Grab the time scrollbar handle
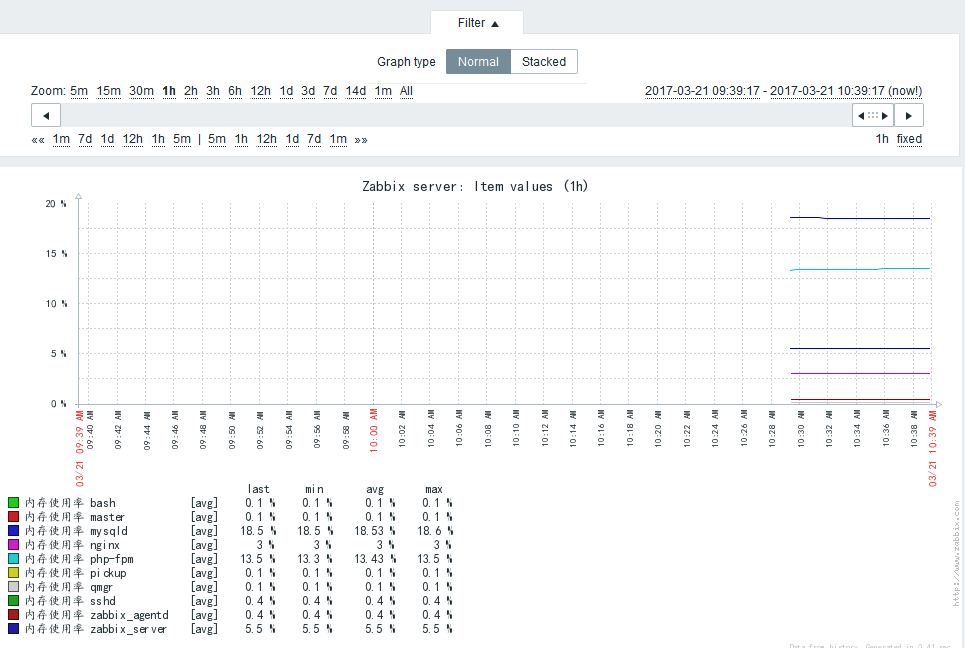Image resolution: width=965 pixels, height=648 pixels. 873,115
